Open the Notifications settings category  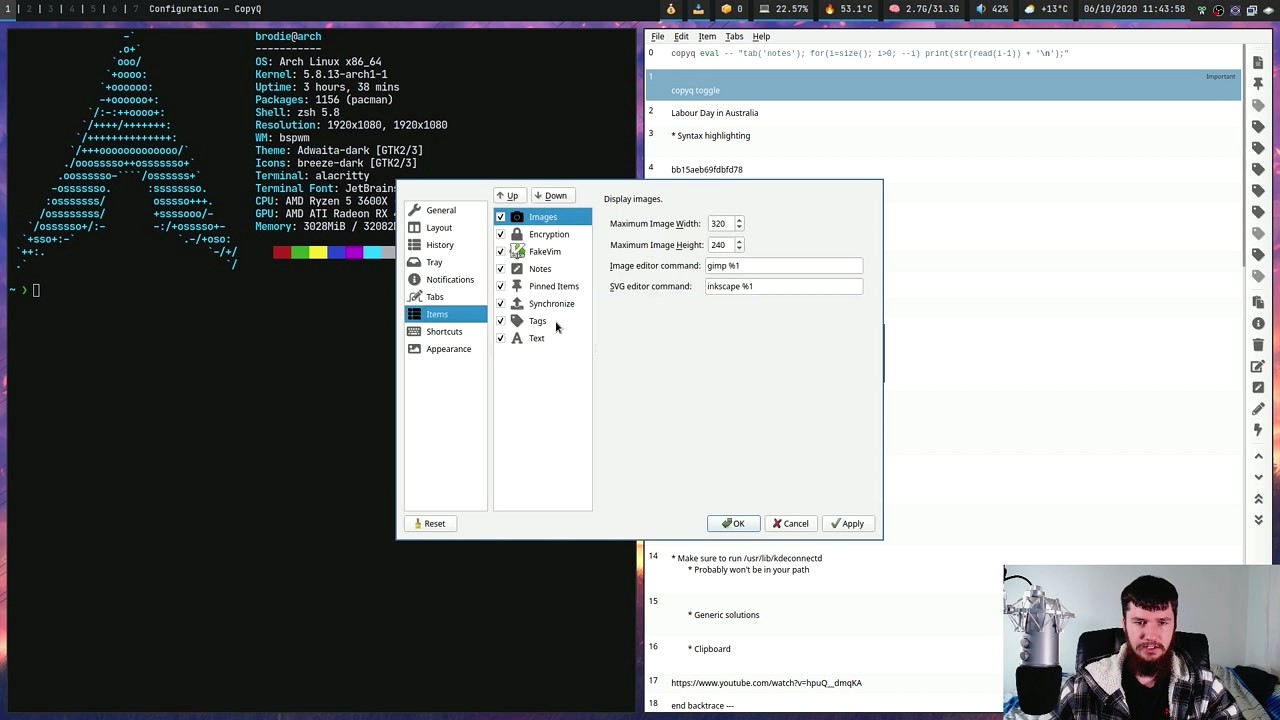click(450, 279)
